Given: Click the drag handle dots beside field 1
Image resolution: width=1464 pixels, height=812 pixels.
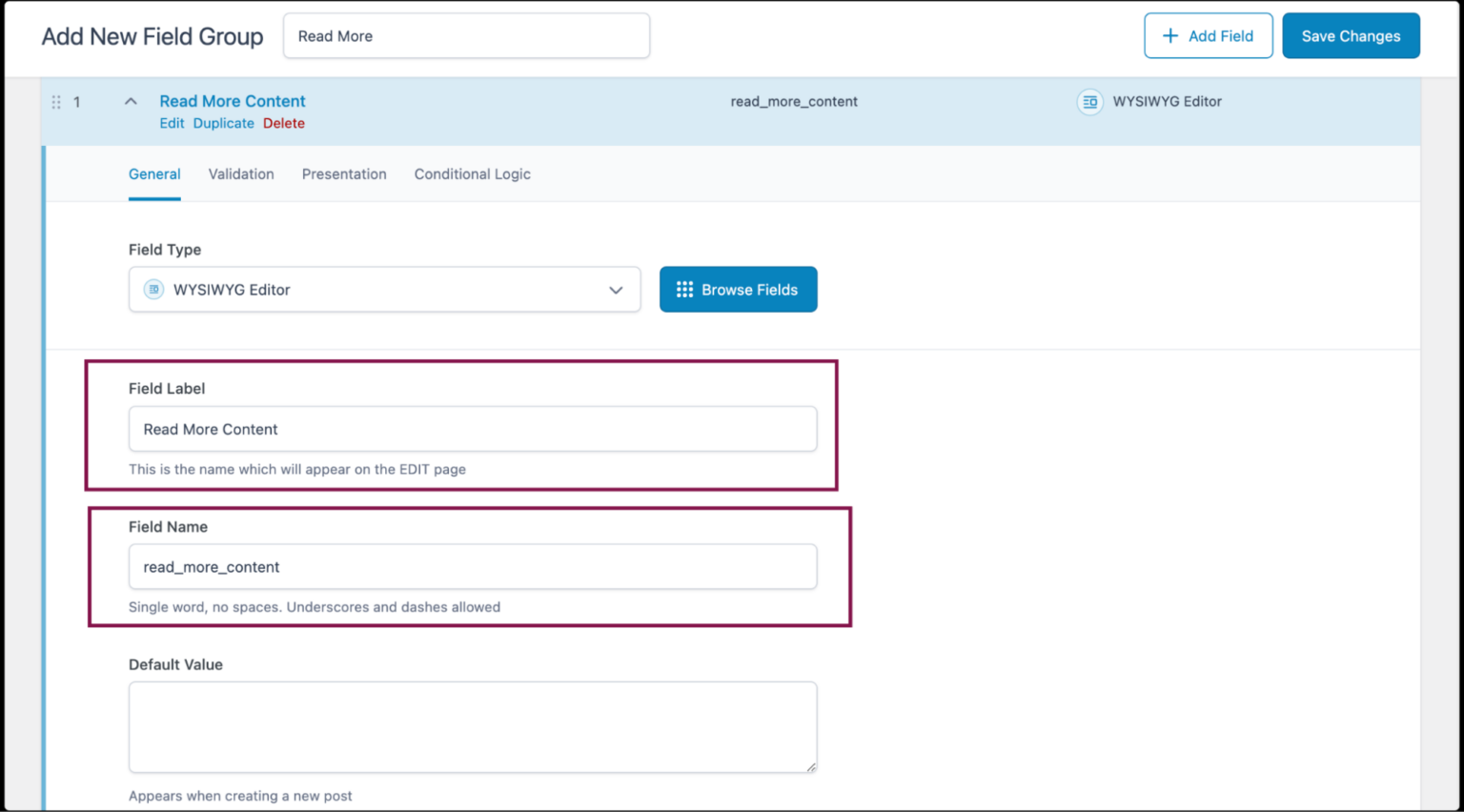Looking at the screenshot, I should 56,101.
